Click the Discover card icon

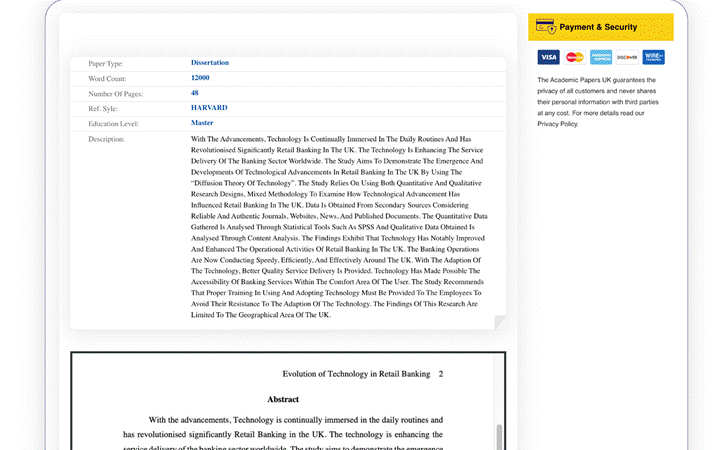point(627,57)
